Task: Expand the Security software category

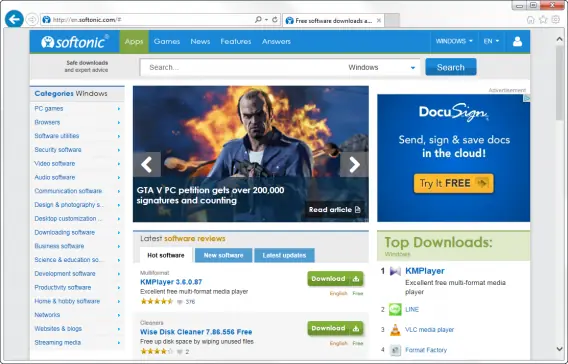Action: point(119,150)
